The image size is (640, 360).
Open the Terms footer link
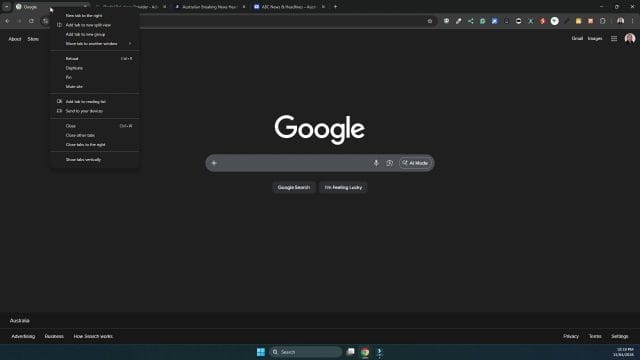[595, 336]
